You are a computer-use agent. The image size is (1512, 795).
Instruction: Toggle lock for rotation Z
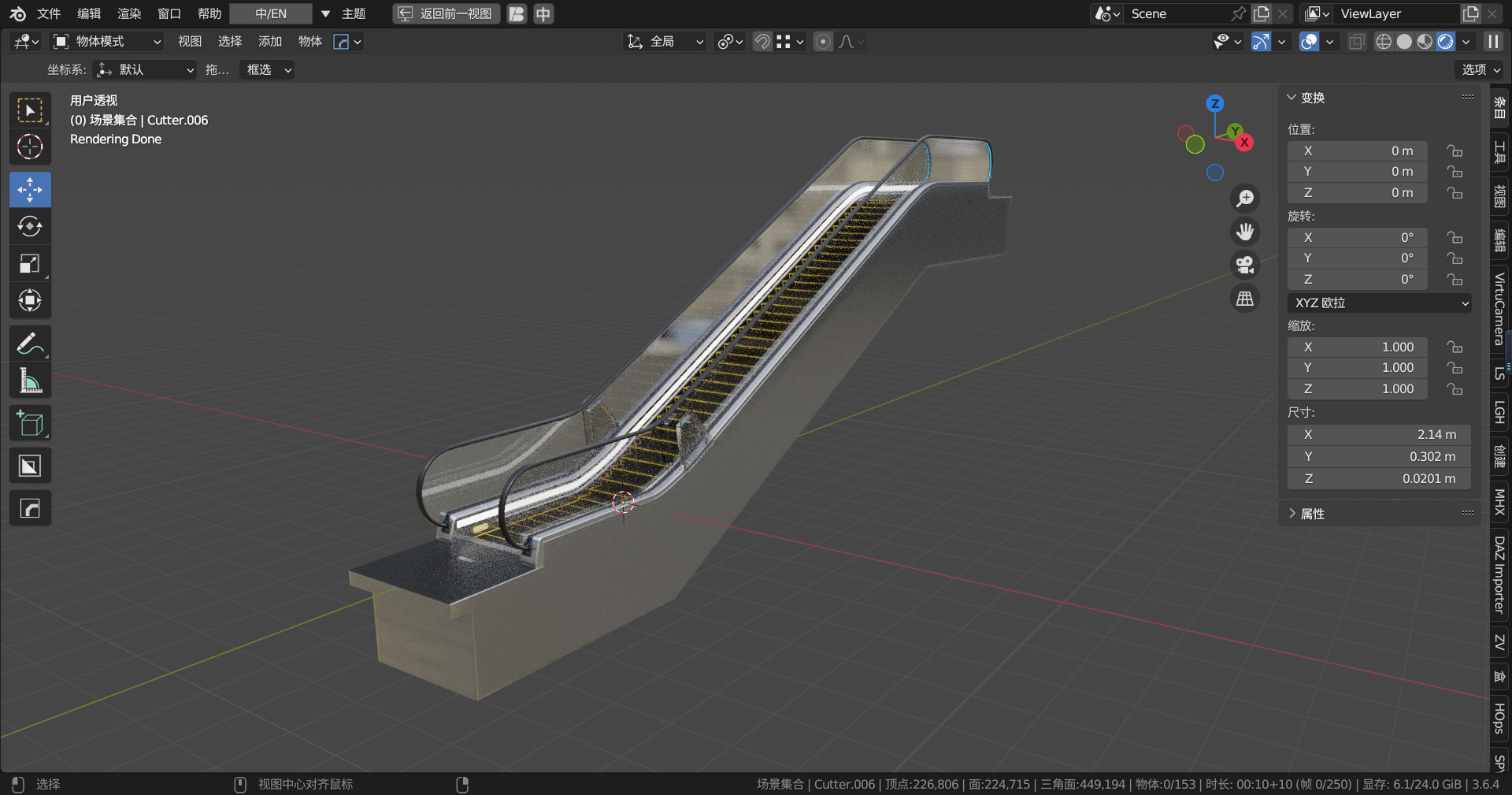pyautogui.click(x=1455, y=279)
